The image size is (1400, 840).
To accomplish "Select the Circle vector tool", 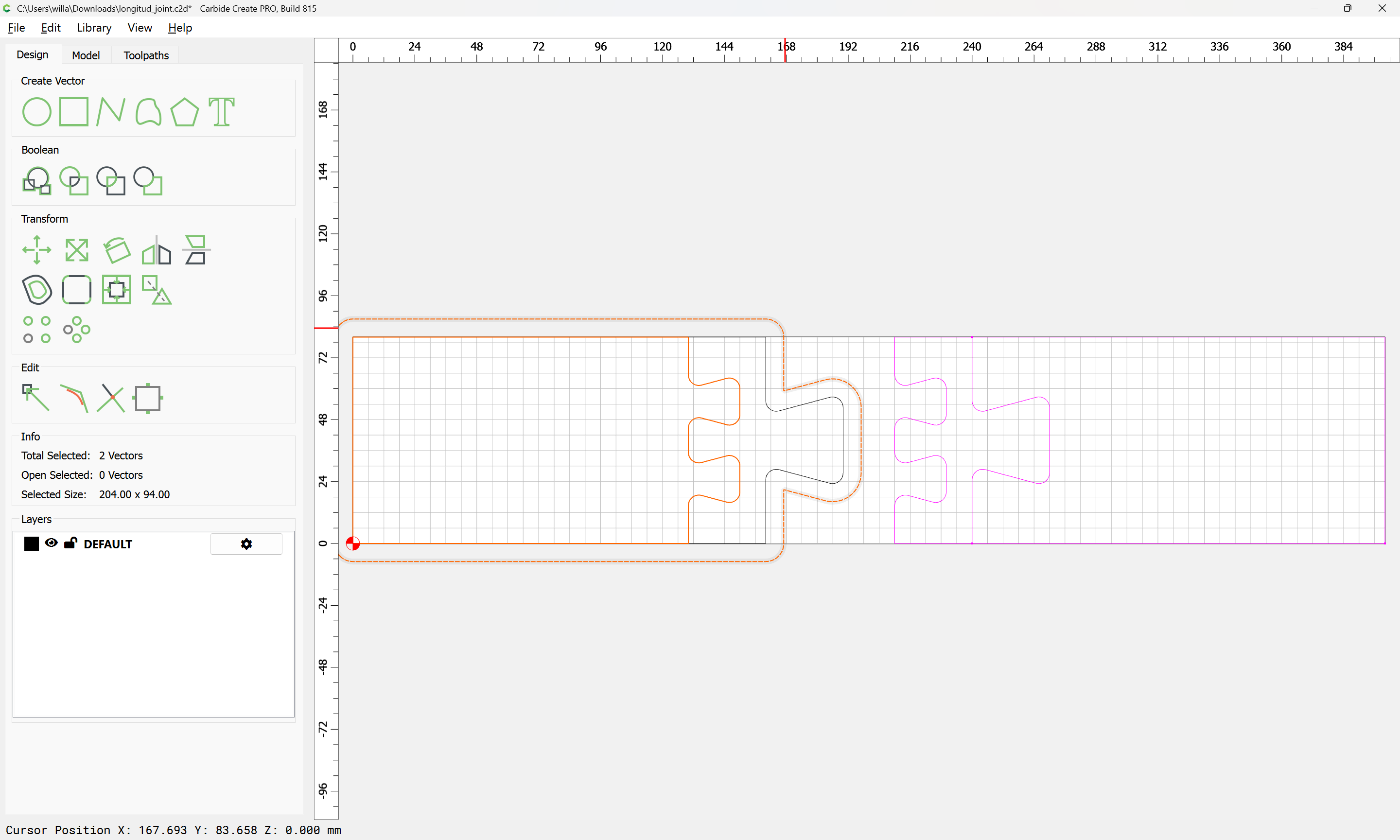I will (37, 111).
